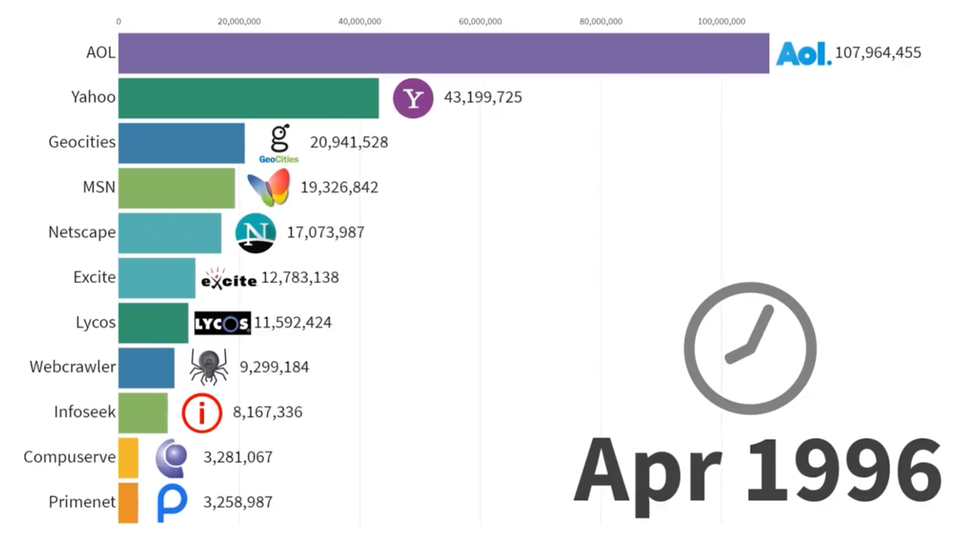Click the blue Primenet P logo

click(172, 502)
